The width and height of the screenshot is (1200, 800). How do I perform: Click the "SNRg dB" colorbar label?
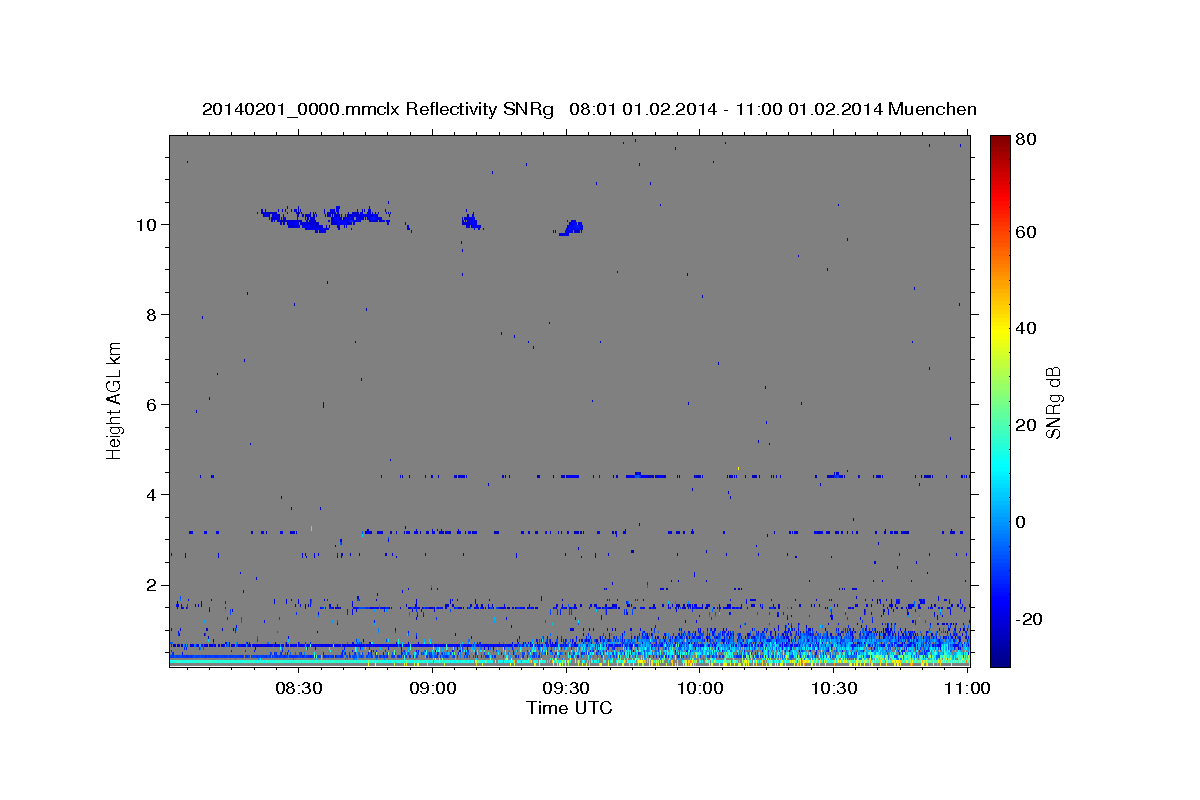point(1053,402)
